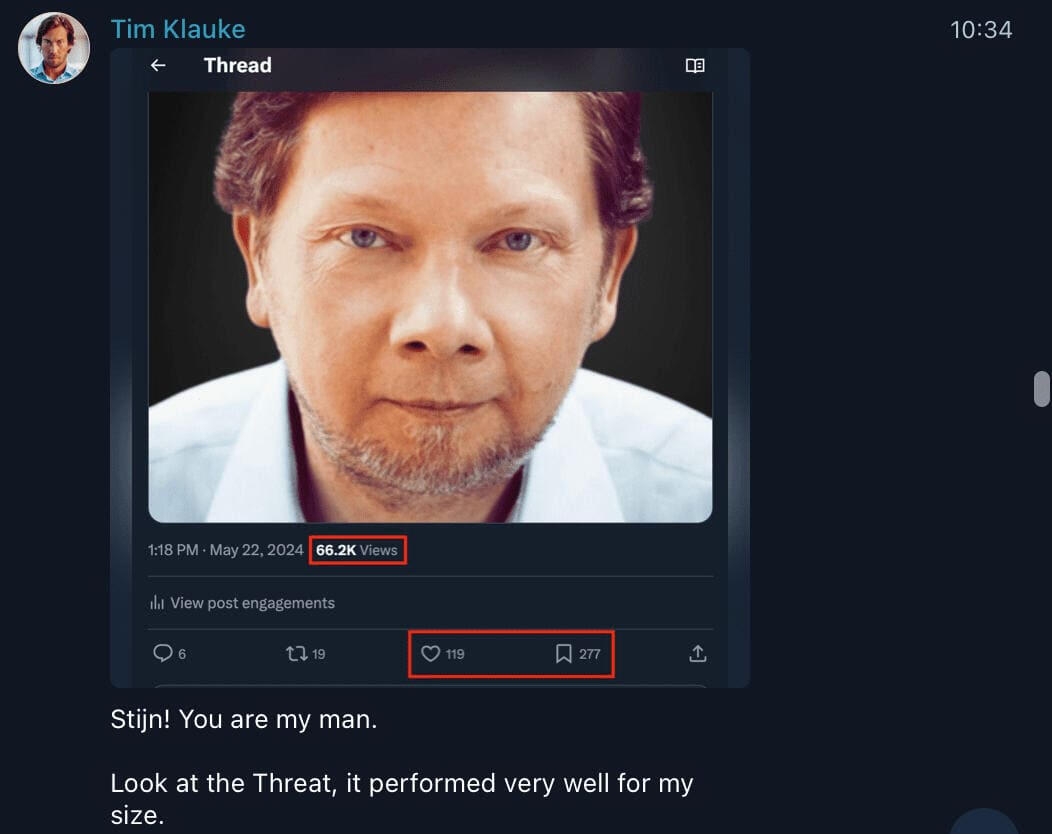Screen dimensions: 1052x834
Task: Click the repost arrows icon
Action: click(x=296, y=654)
